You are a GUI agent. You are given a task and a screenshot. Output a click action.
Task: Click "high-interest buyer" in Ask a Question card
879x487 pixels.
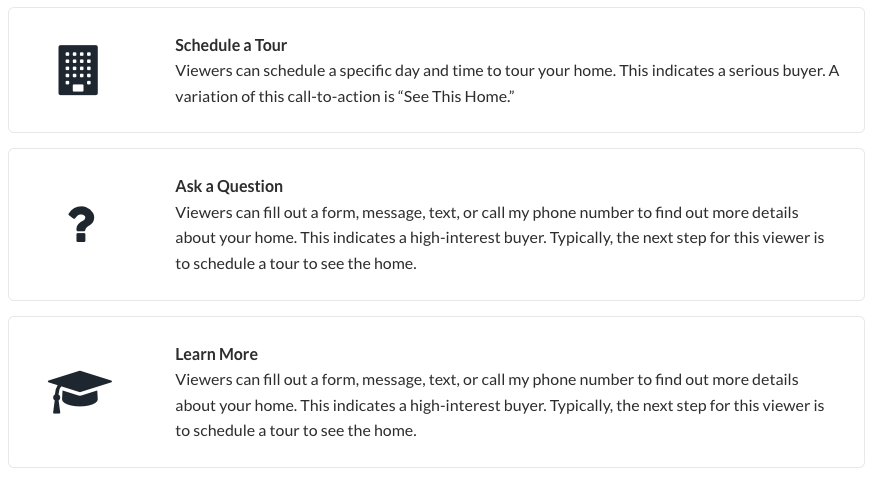click(477, 238)
